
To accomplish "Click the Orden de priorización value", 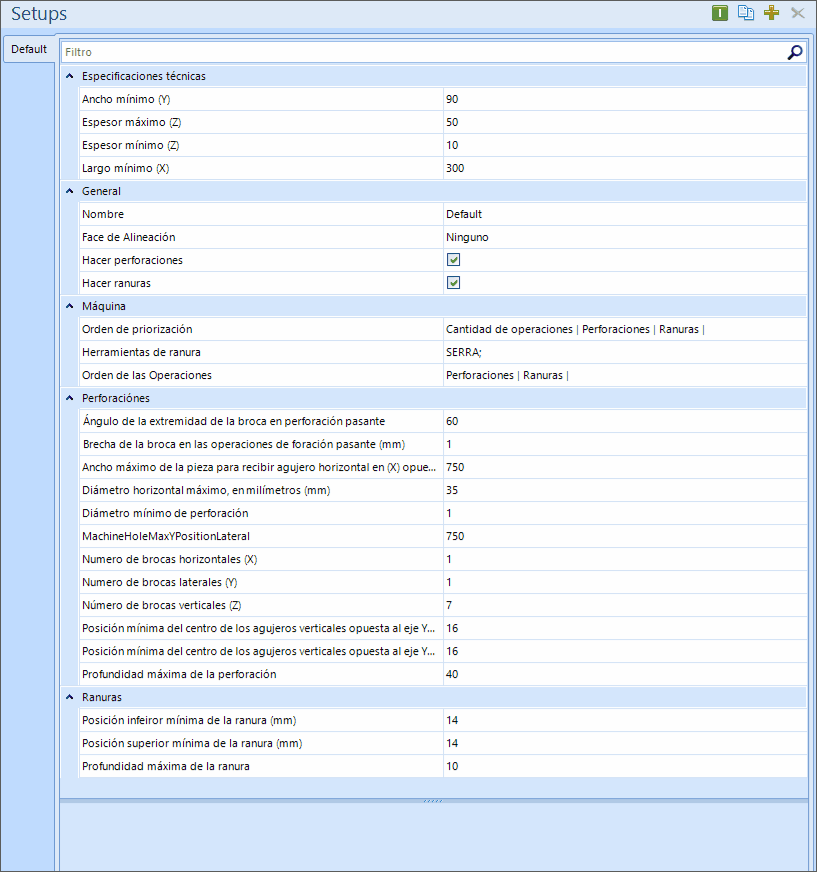I will (x=625, y=329).
